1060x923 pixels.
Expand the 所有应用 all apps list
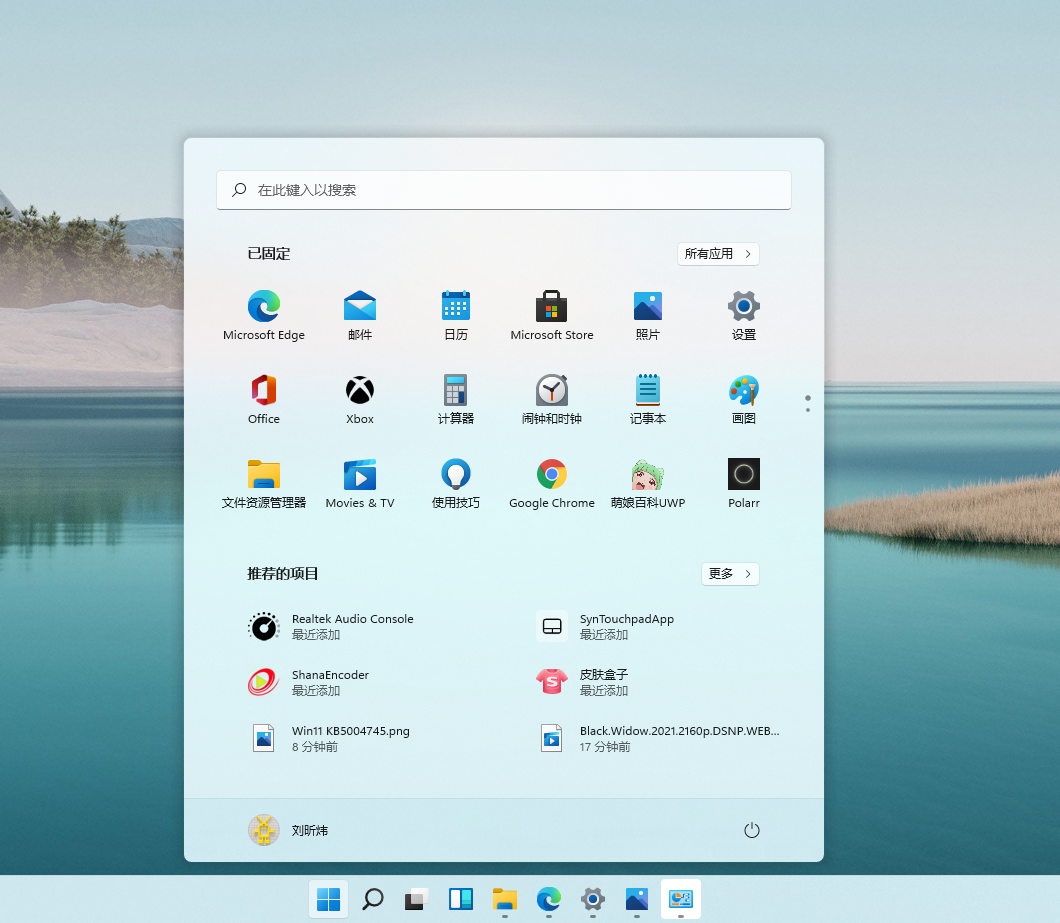(717, 253)
